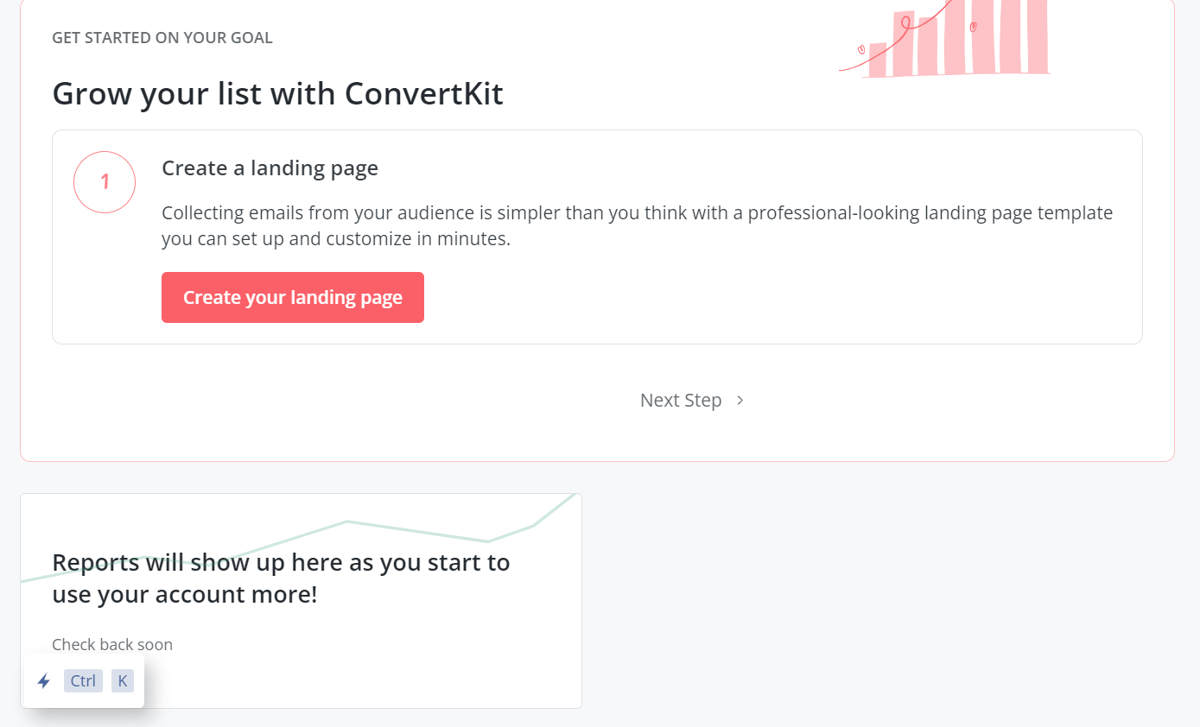
Task: Click the 'GET STARTED ON YOUR GOAL' label
Action: pos(162,38)
